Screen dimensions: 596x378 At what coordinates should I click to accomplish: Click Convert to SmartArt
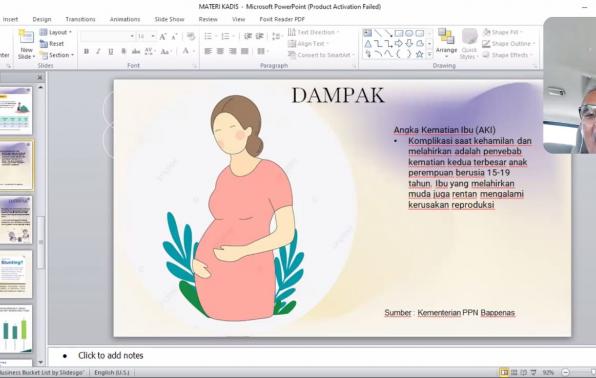(x=321, y=55)
